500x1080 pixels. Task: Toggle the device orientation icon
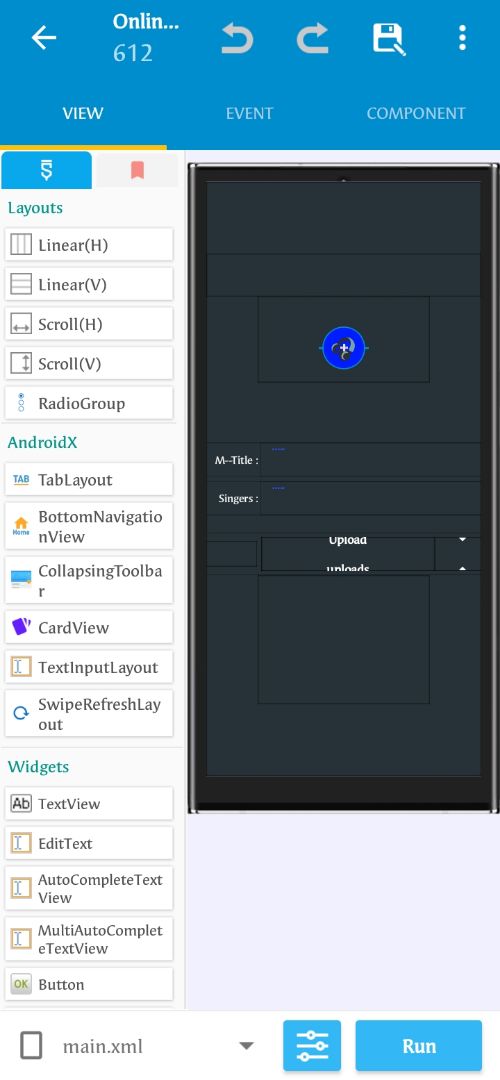pos(31,1046)
